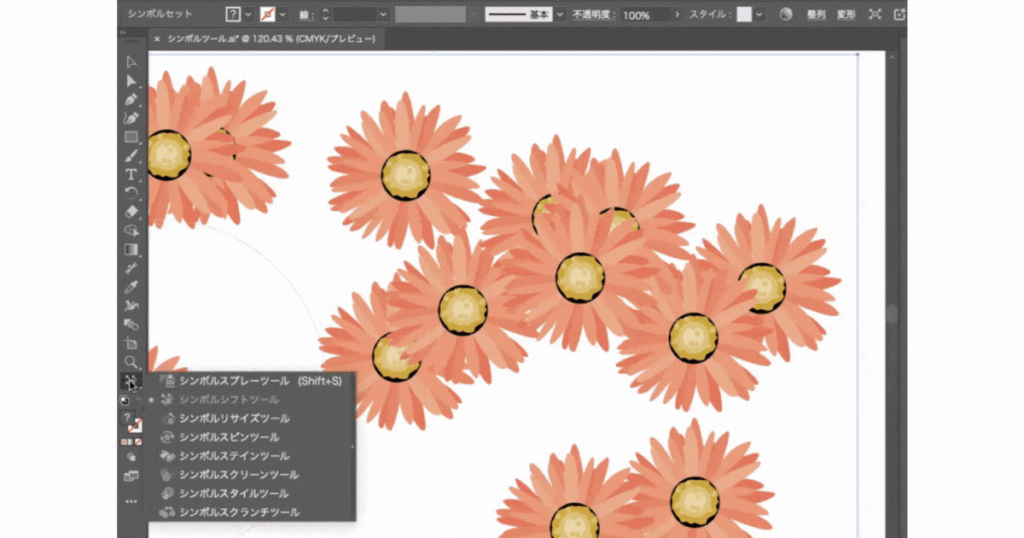
Task: Select the Type tool
Action: tap(131, 175)
